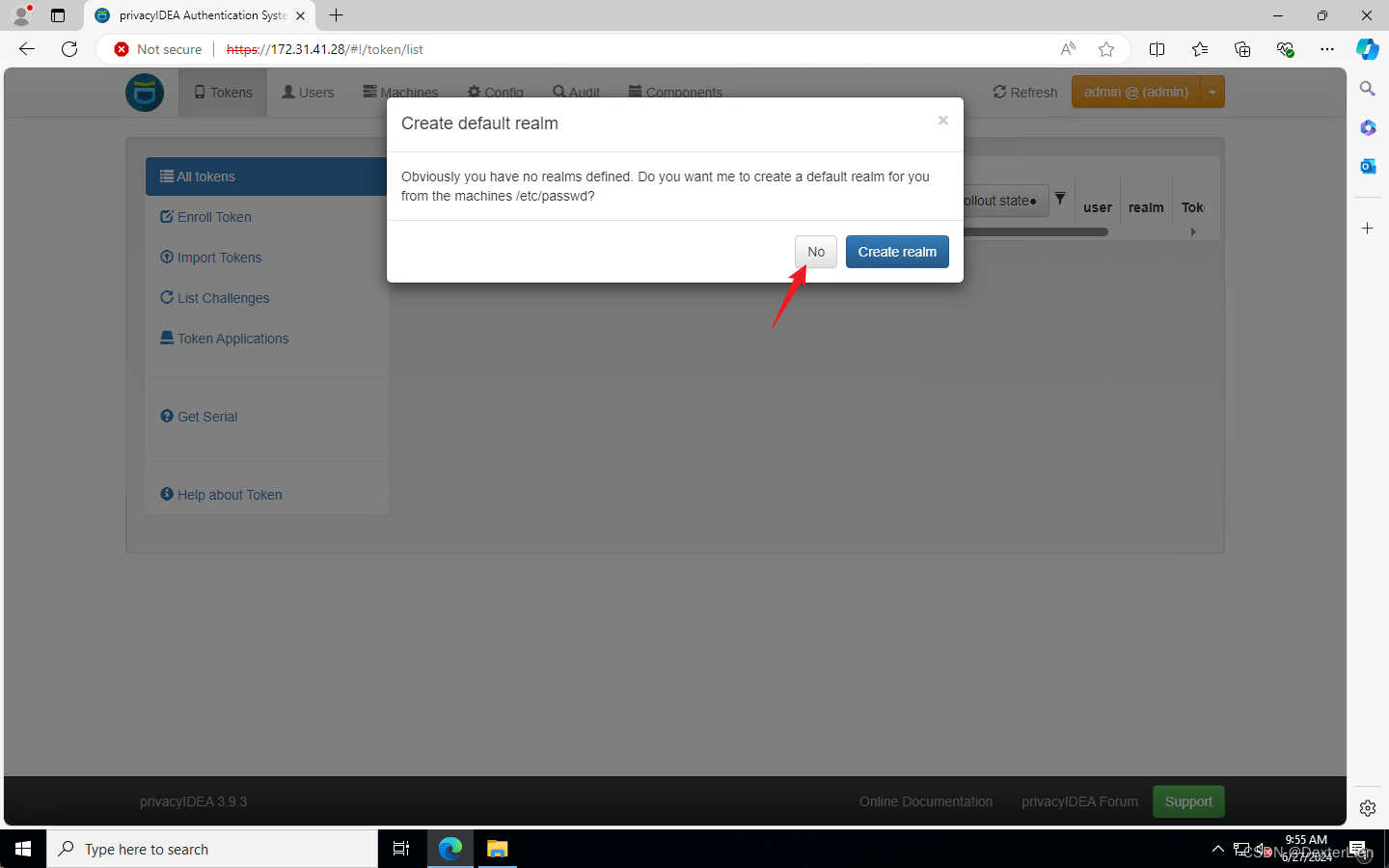Click the Refresh link

pyautogui.click(x=1025, y=93)
